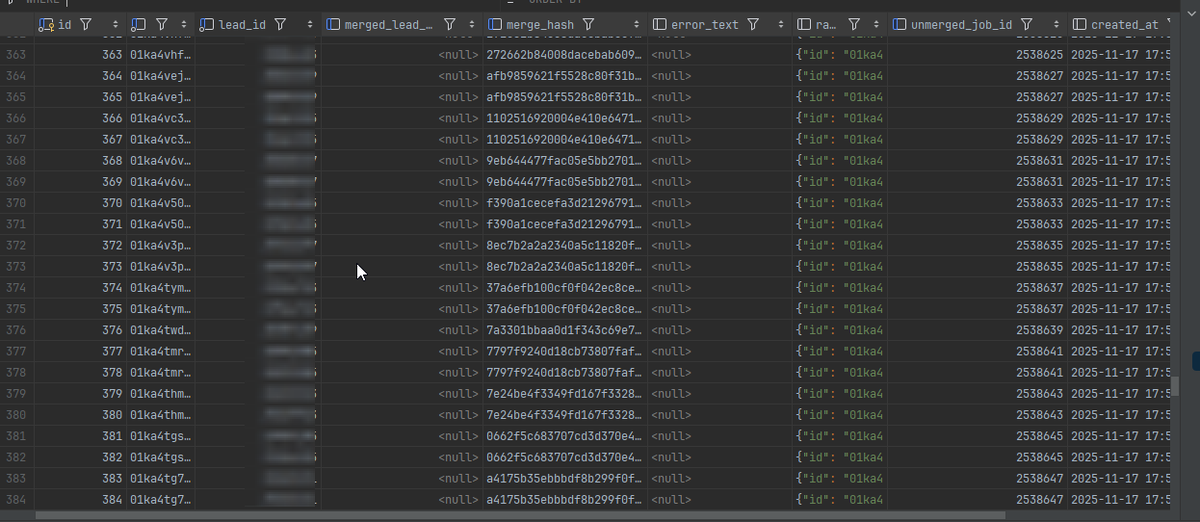Select created_at cell in row 378
1200x522 pixels.
(1120, 372)
